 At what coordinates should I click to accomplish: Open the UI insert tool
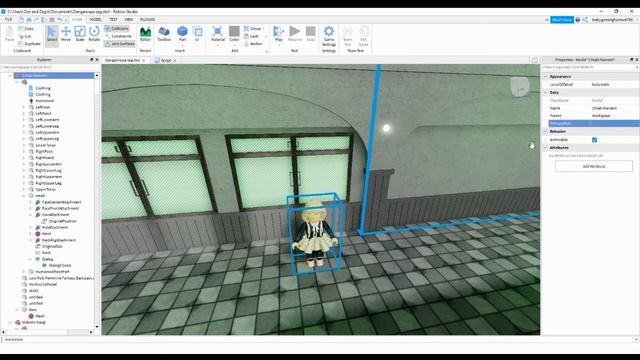click(x=197, y=34)
